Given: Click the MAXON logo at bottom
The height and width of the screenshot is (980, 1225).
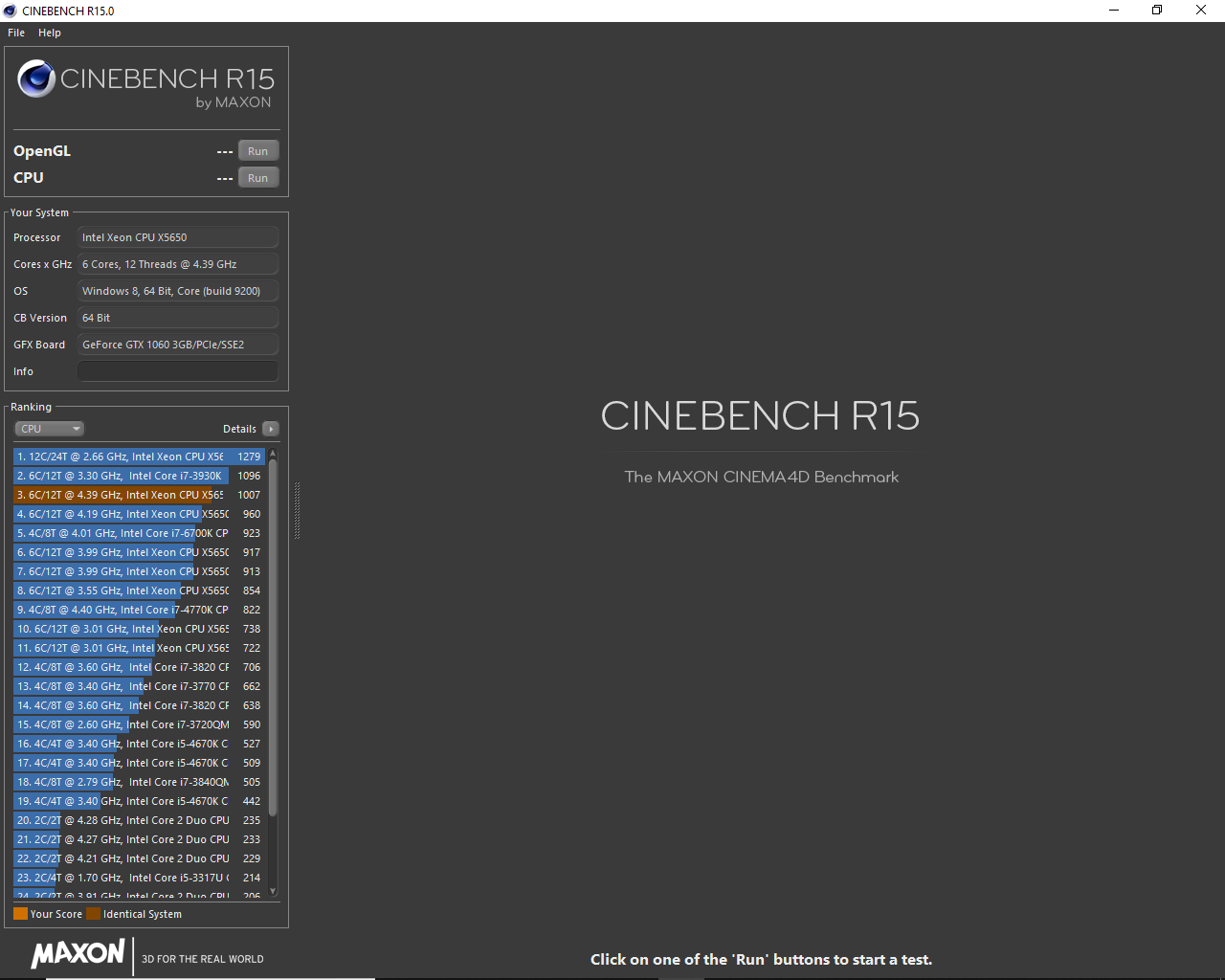Looking at the screenshot, I should [78, 953].
